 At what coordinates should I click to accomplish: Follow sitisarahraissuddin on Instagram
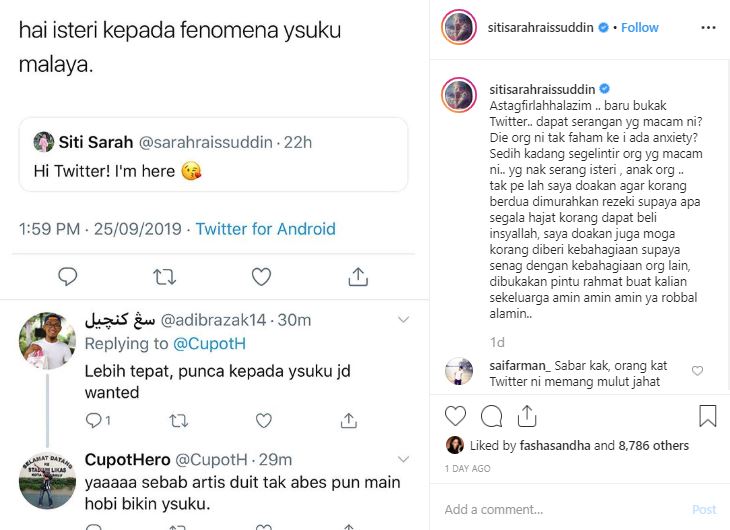click(x=640, y=28)
